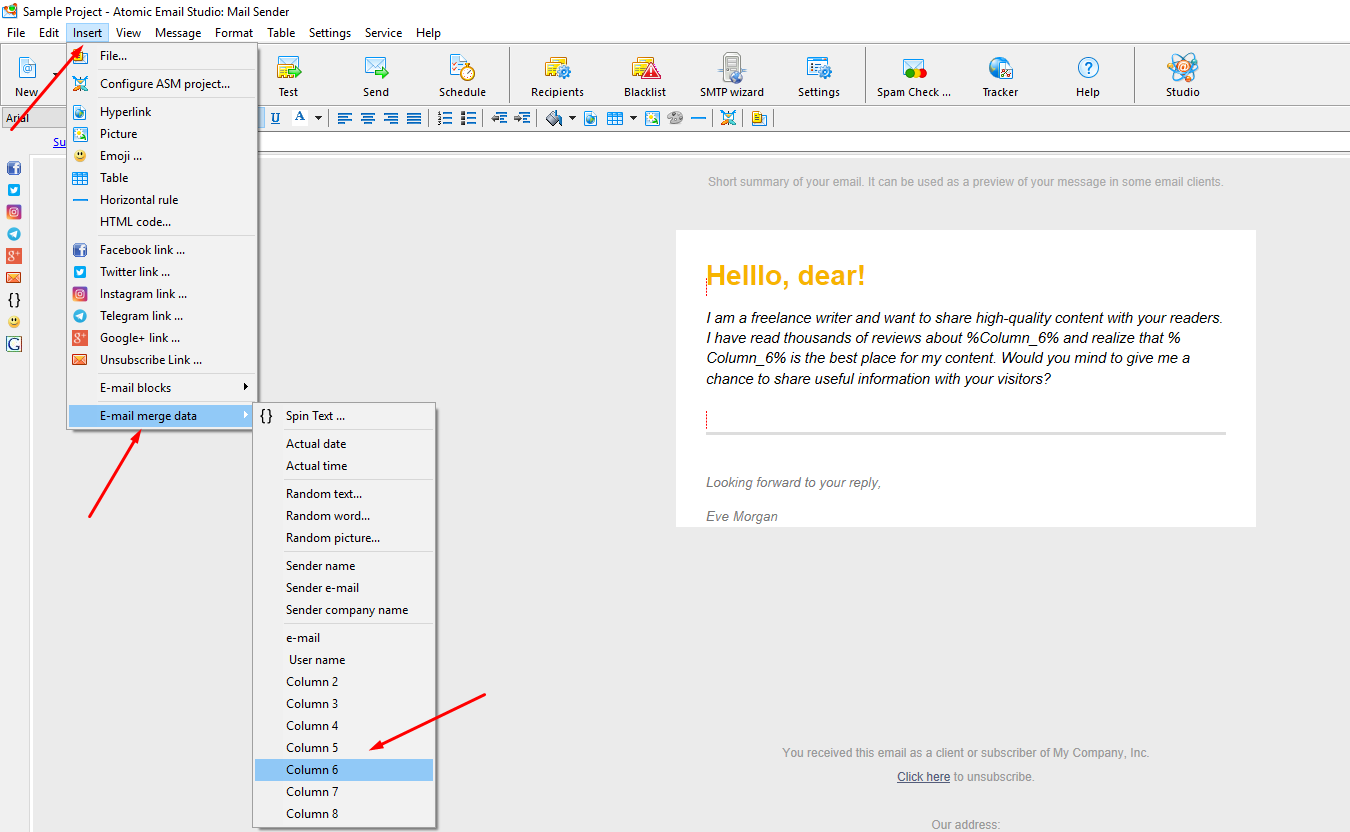
Task: Click the Recipients toolbar icon
Action: point(557,76)
